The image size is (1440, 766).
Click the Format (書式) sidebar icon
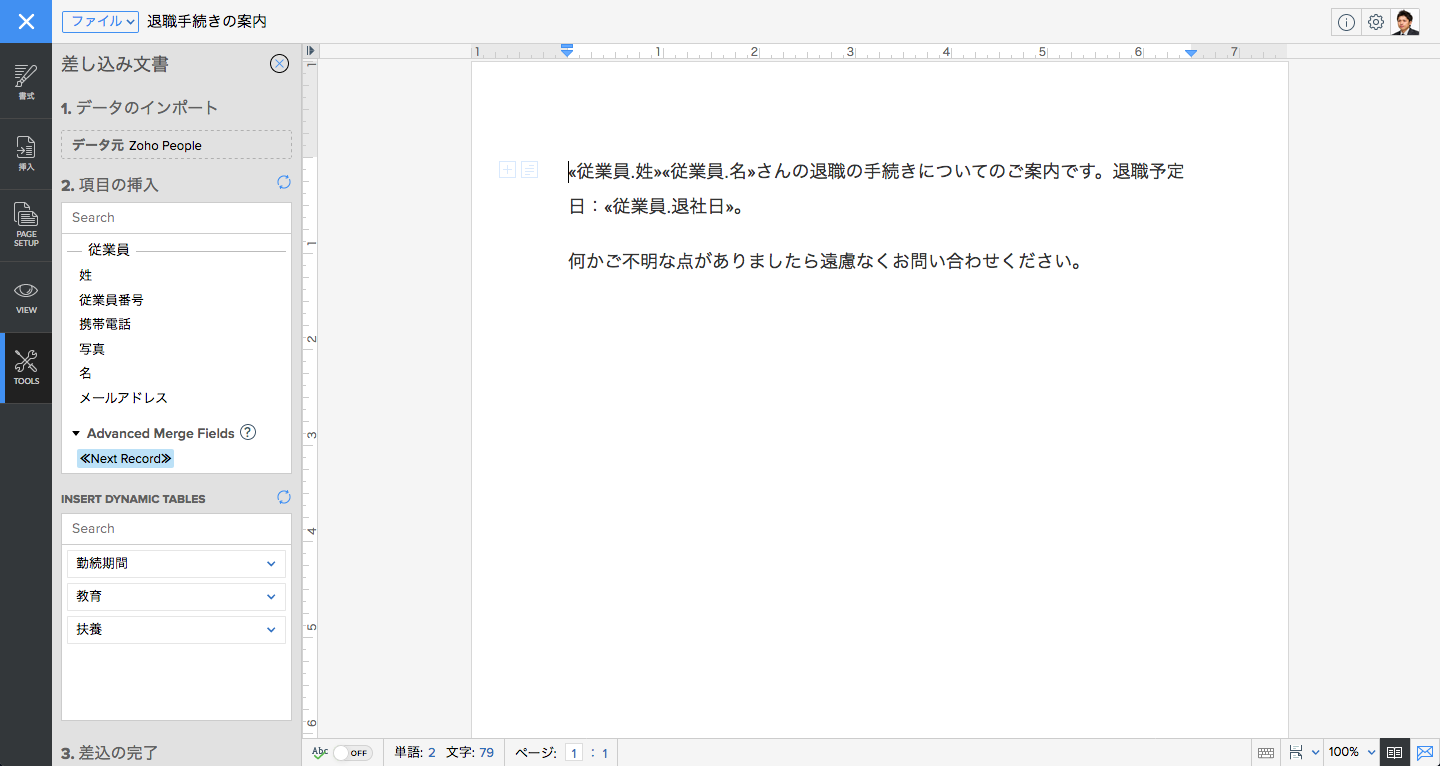click(x=26, y=82)
